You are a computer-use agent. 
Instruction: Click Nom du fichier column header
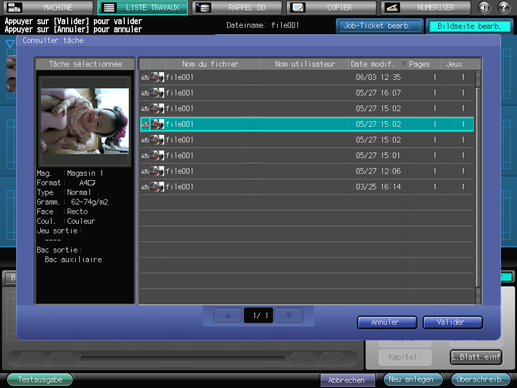(x=212, y=64)
